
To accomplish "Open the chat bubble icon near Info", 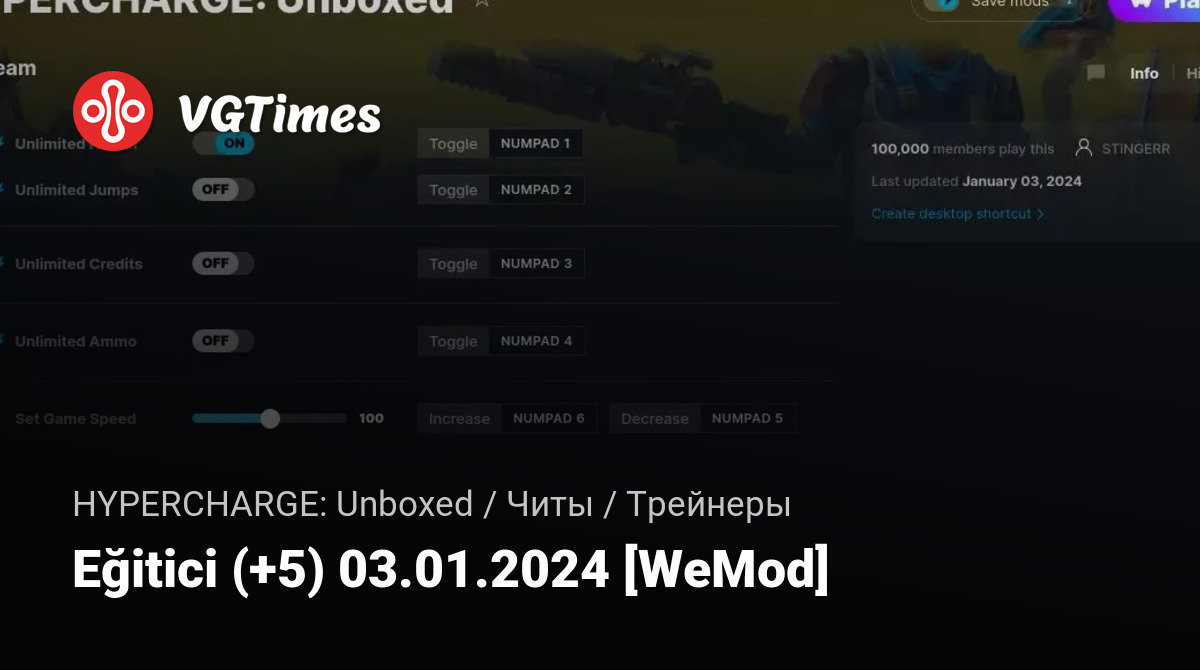I will pyautogui.click(x=1096, y=73).
